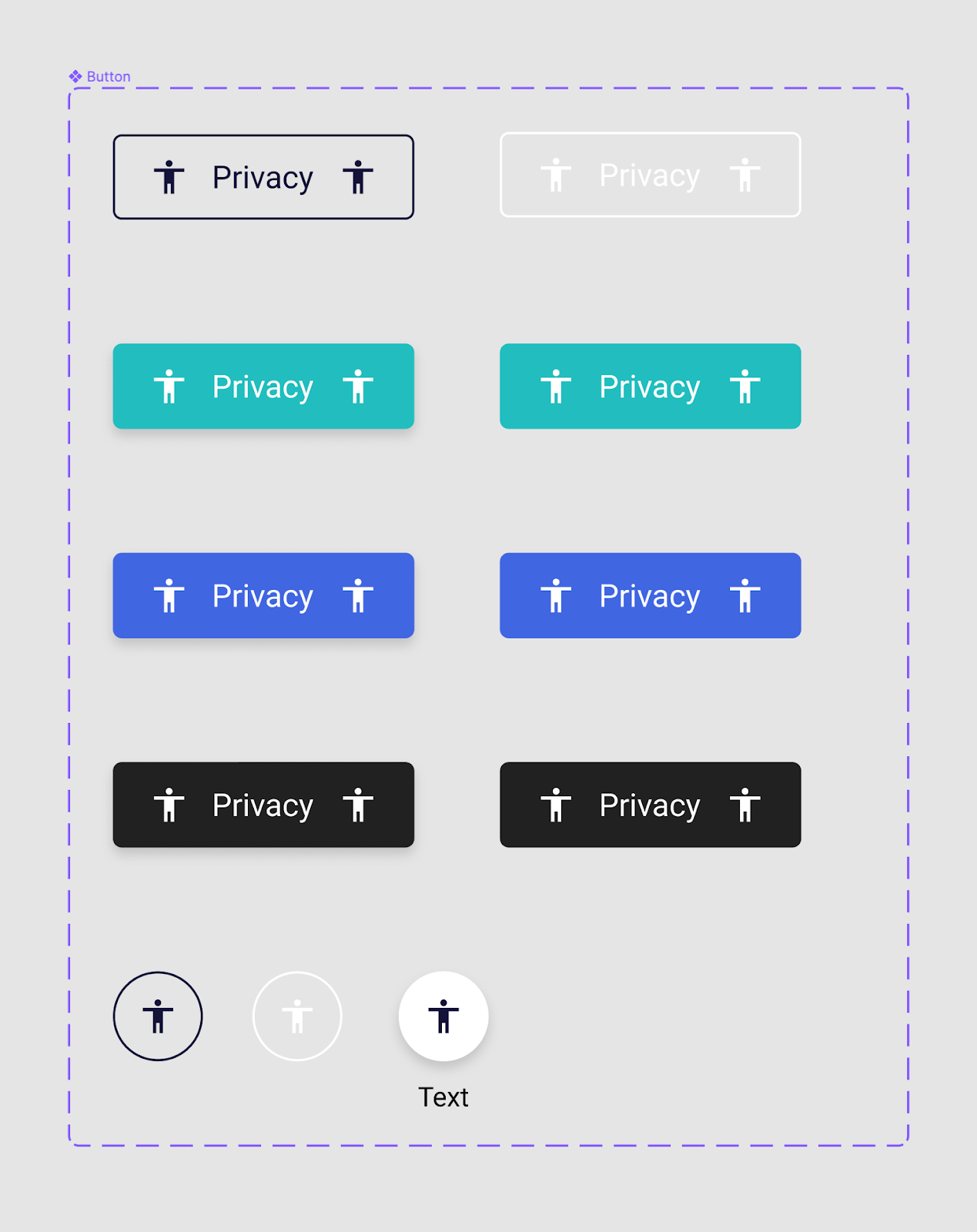
Task: Click the accessibility icon left of outlined dark Privacy text
Action: point(169,177)
